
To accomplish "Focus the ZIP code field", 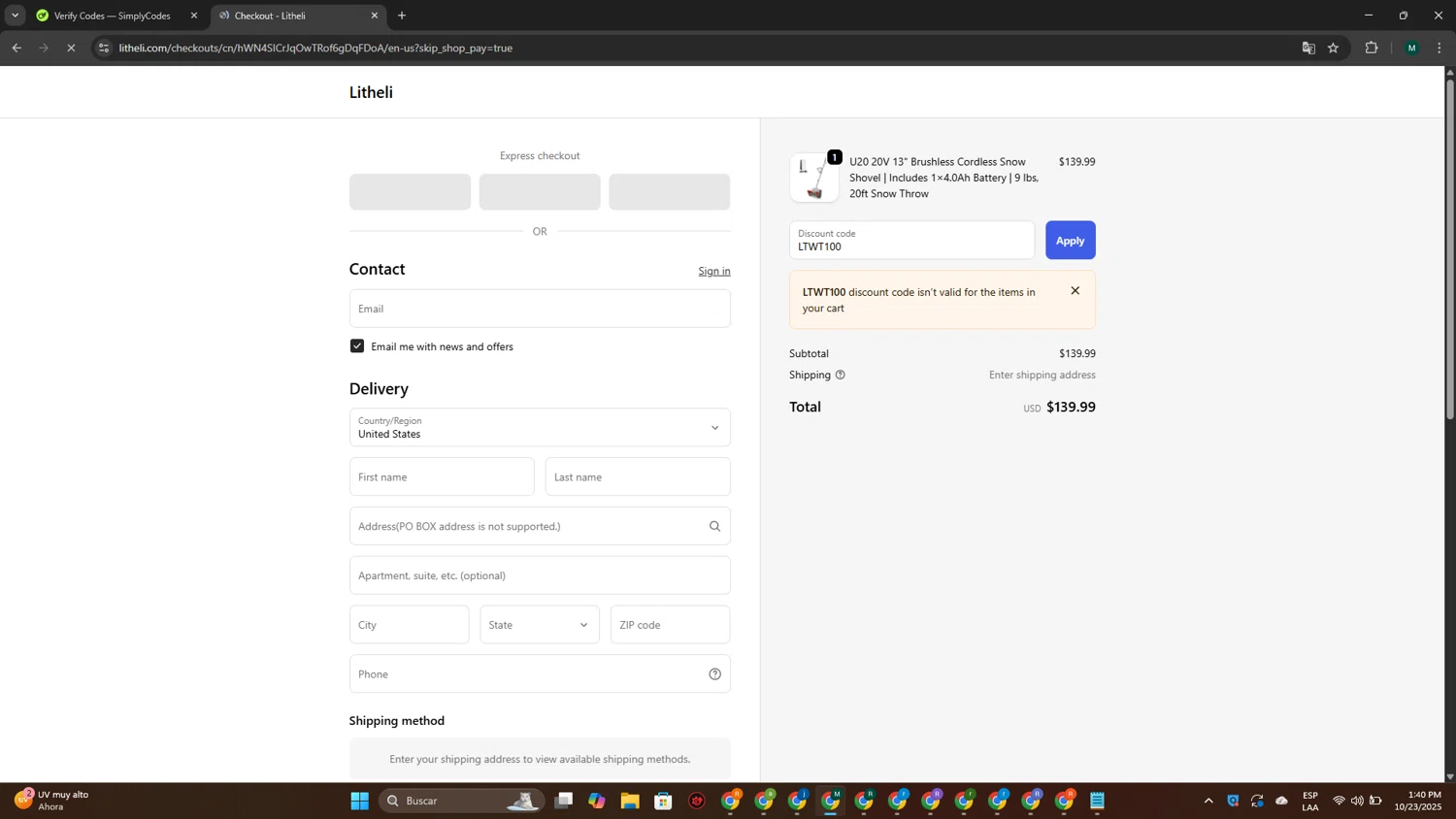I will click(670, 625).
